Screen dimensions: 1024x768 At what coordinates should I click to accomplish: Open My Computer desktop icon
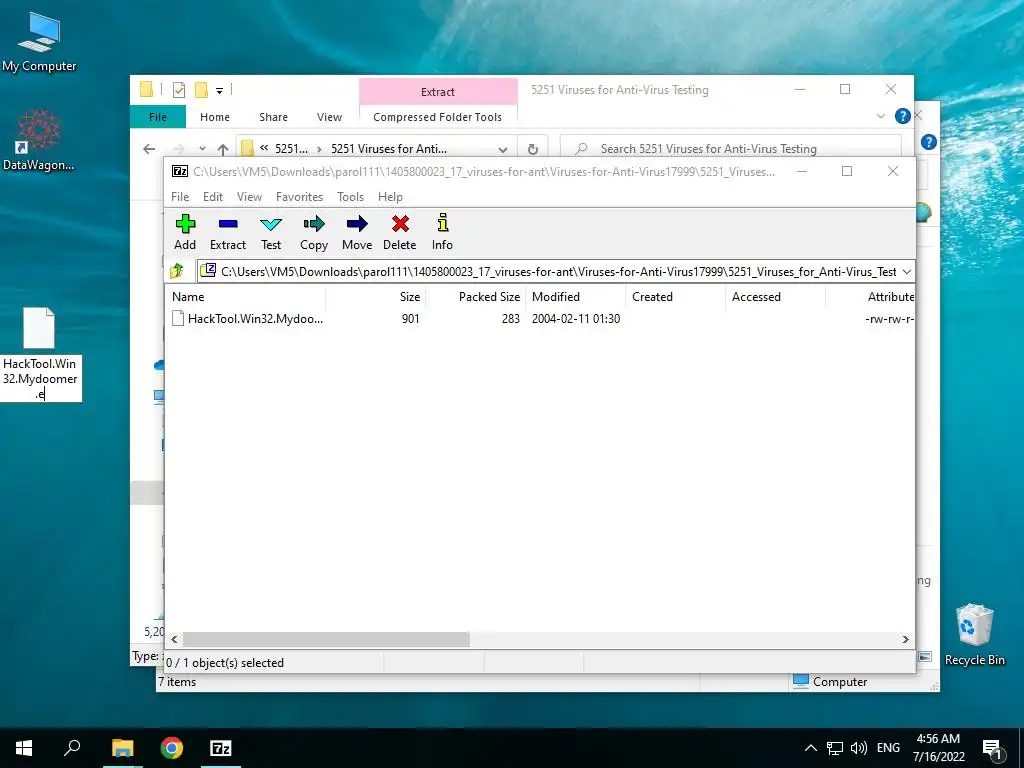39,42
